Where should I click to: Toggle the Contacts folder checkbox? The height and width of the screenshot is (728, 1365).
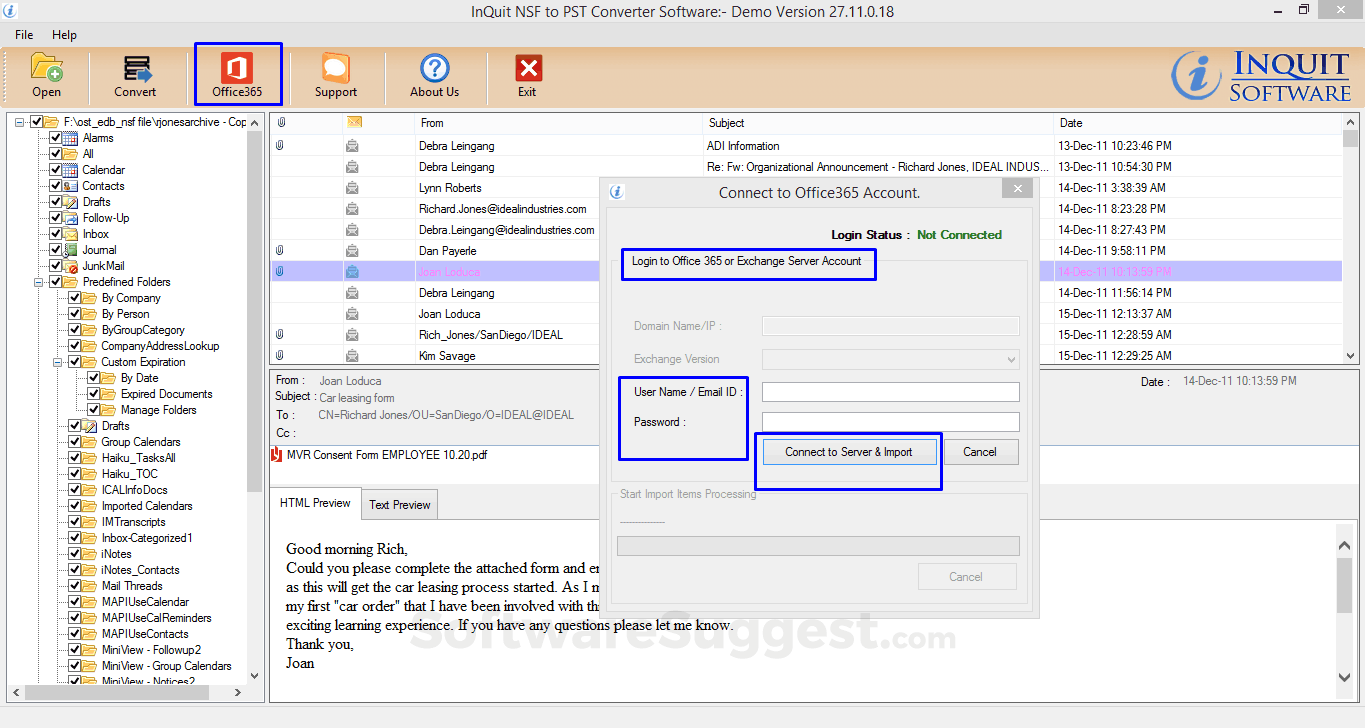[55, 186]
